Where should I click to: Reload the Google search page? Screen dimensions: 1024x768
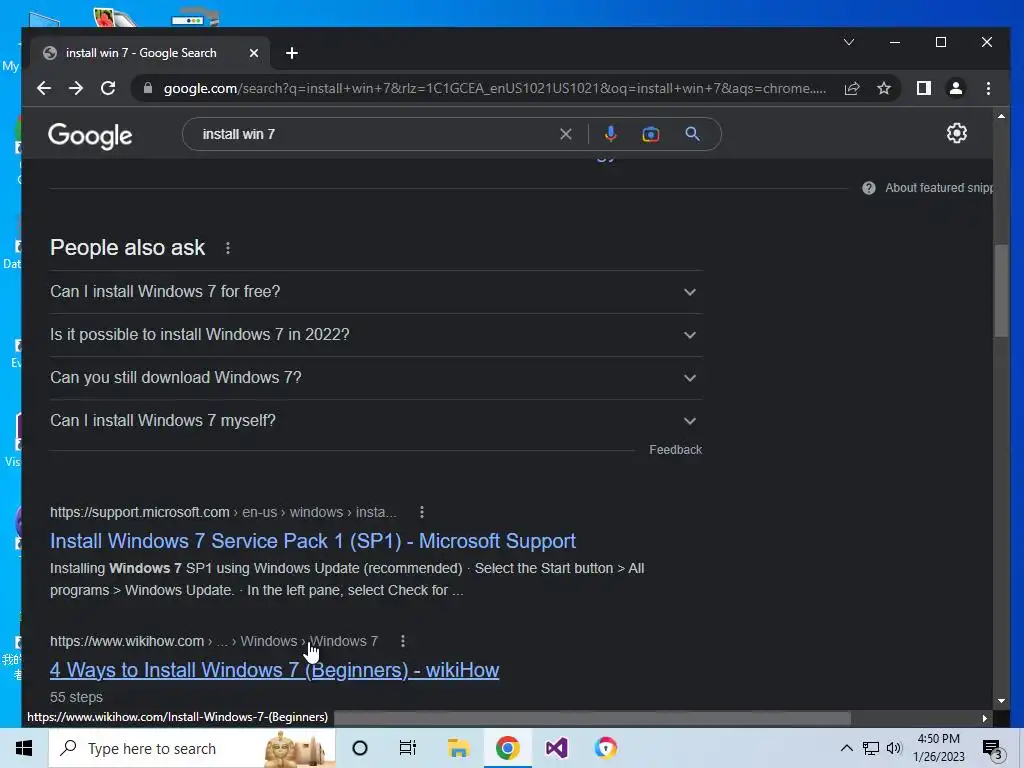pyautogui.click(x=108, y=88)
